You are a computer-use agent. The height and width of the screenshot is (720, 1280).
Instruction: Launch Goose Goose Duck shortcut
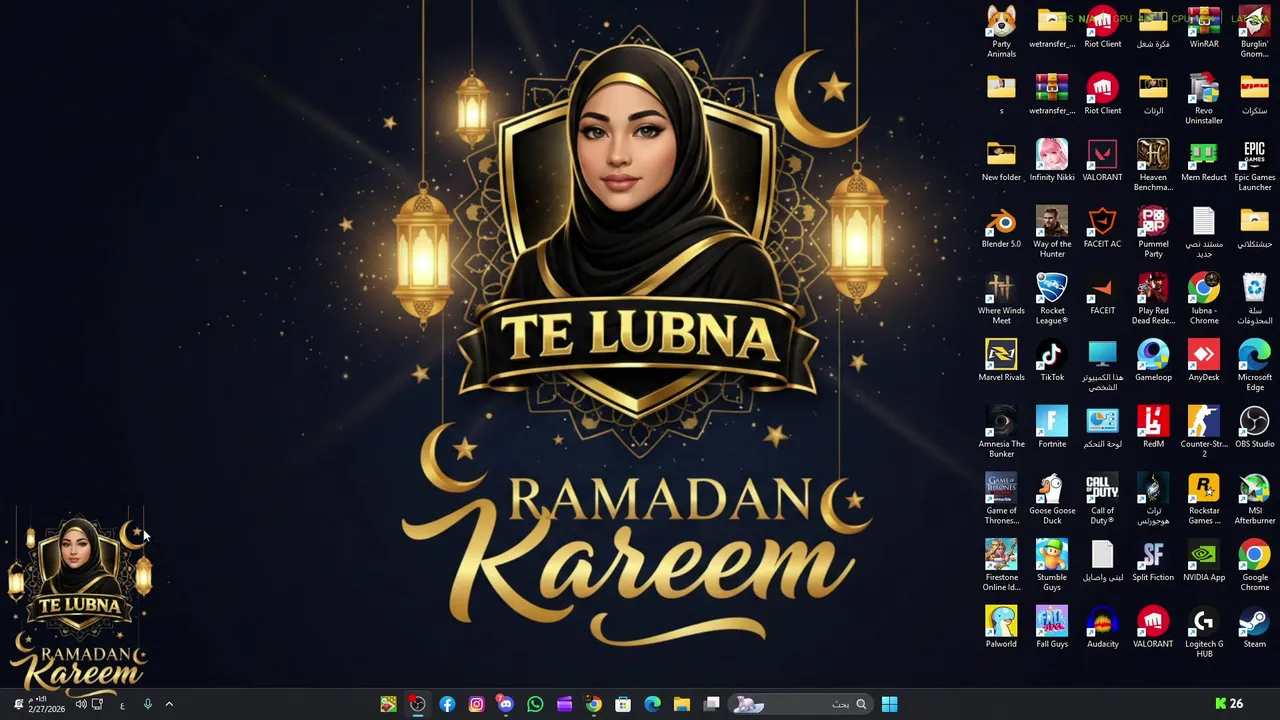coord(1052,499)
